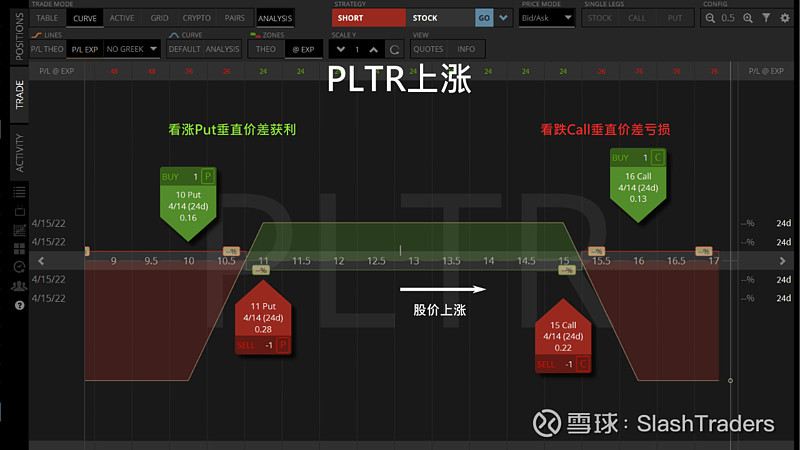Click the list icon in sidebar
Image resolution: width=800 pixels, height=450 pixels.
tap(19, 192)
